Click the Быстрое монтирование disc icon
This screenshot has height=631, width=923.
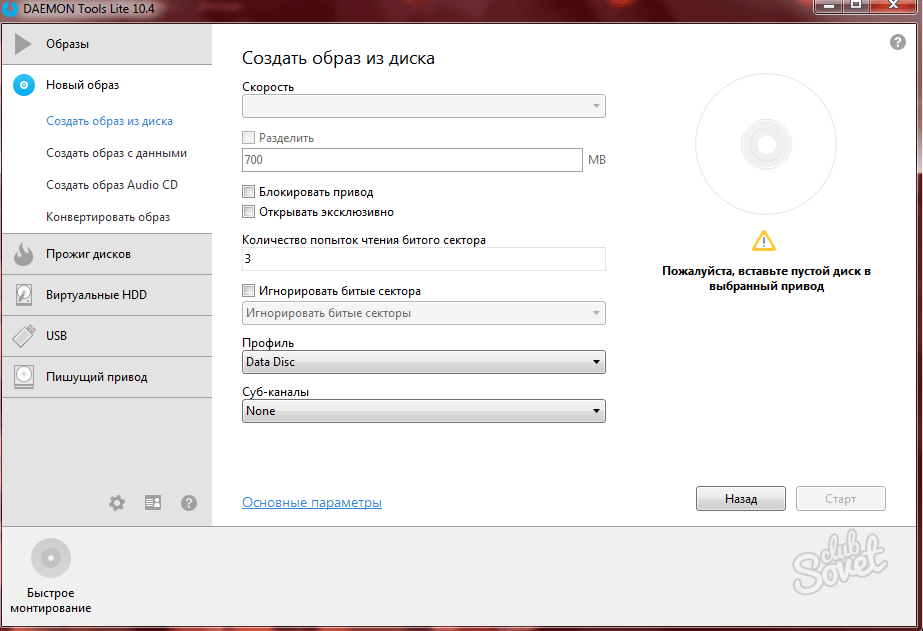51,558
